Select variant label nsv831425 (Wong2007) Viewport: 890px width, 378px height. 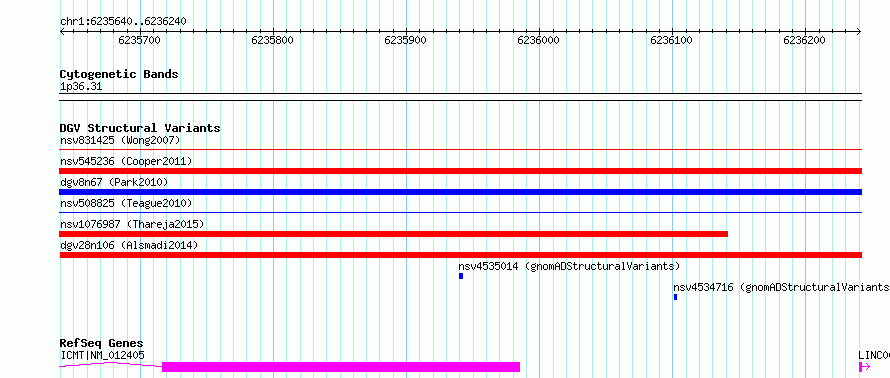pos(120,140)
